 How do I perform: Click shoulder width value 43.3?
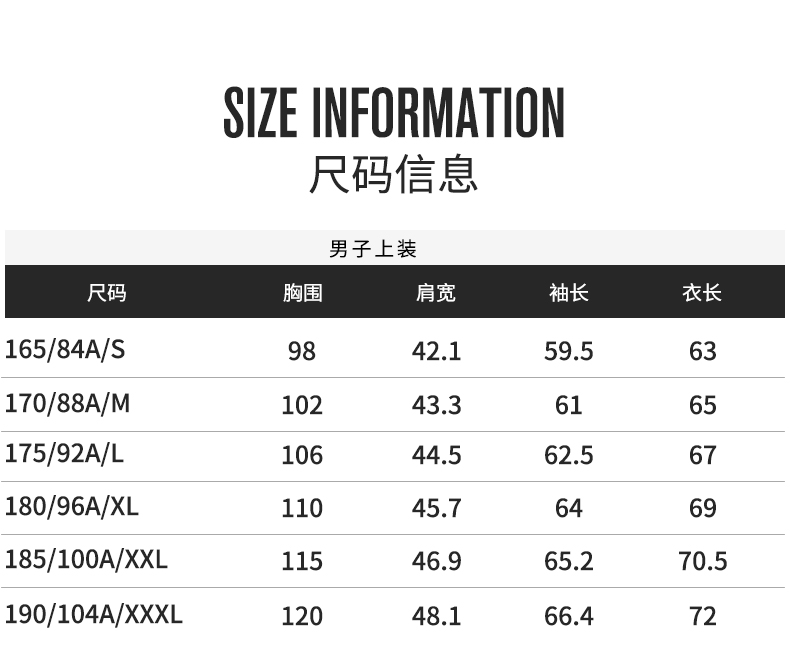click(436, 405)
